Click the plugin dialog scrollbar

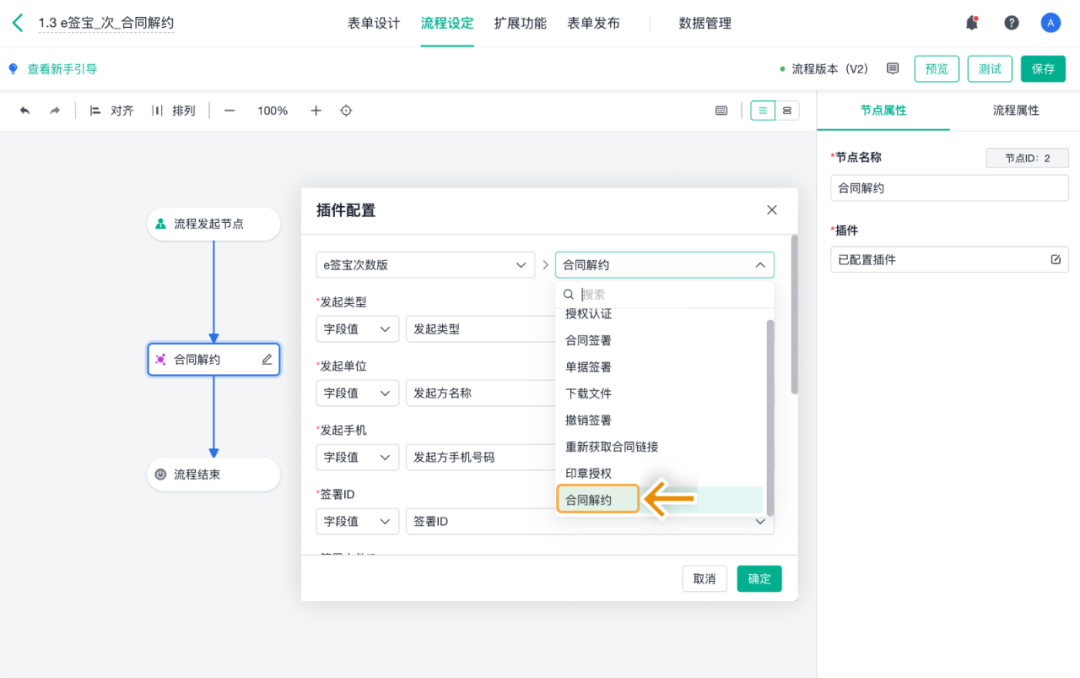794,314
